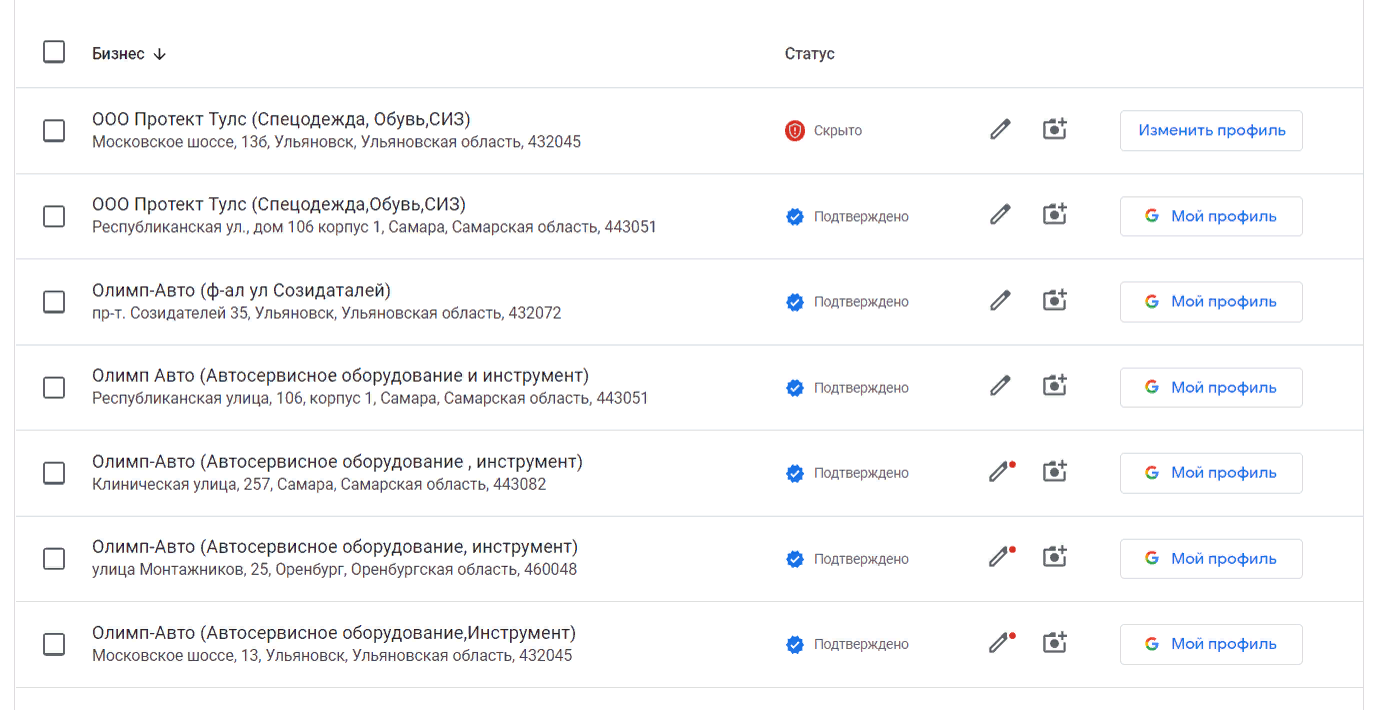
Task: Edit pencil icon for Московское шоссе, 13б row
Action: click(x=1000, y=130)
